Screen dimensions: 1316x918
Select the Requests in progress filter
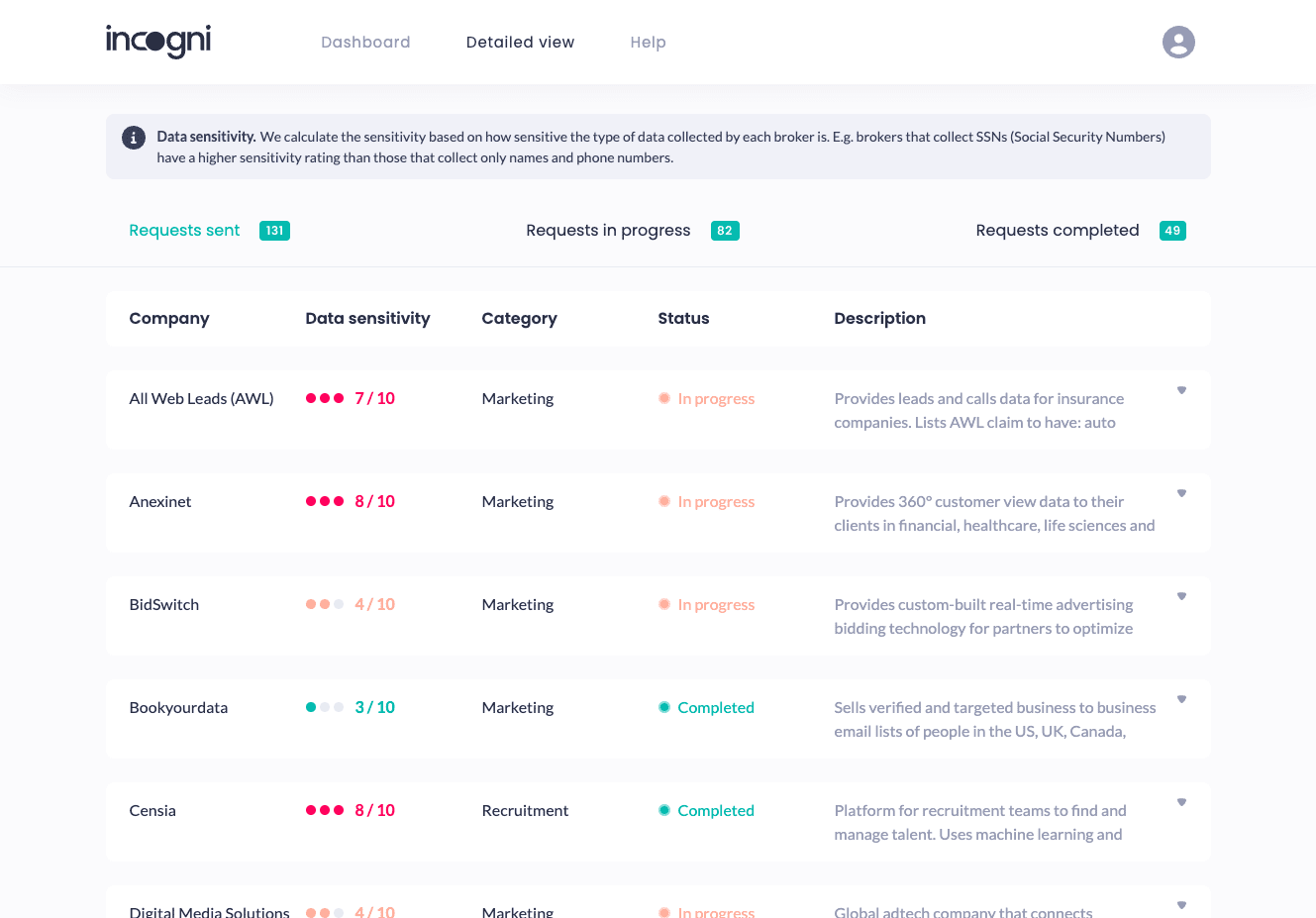click(607, 230)
